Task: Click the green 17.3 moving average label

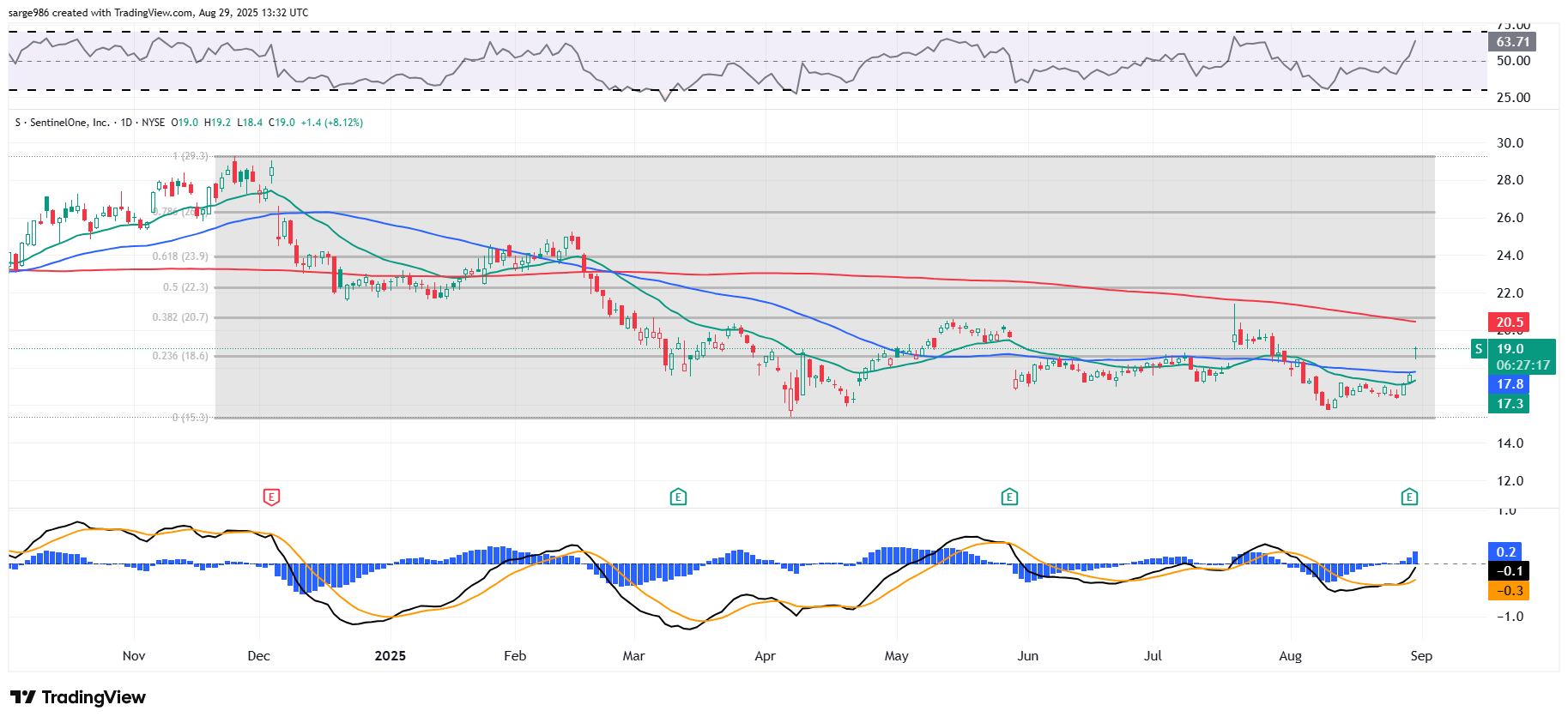Action: [1510, 404]
